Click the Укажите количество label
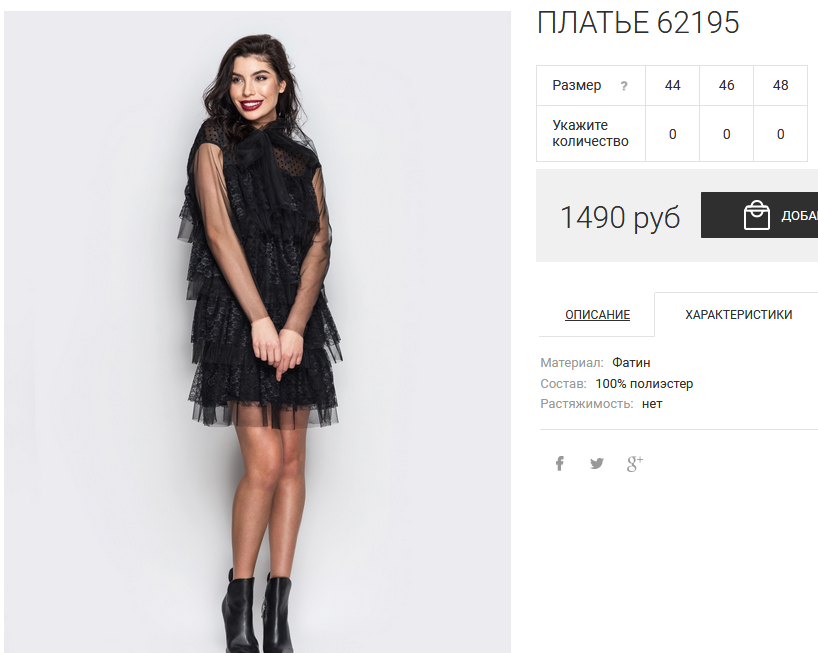 point(590,133)
